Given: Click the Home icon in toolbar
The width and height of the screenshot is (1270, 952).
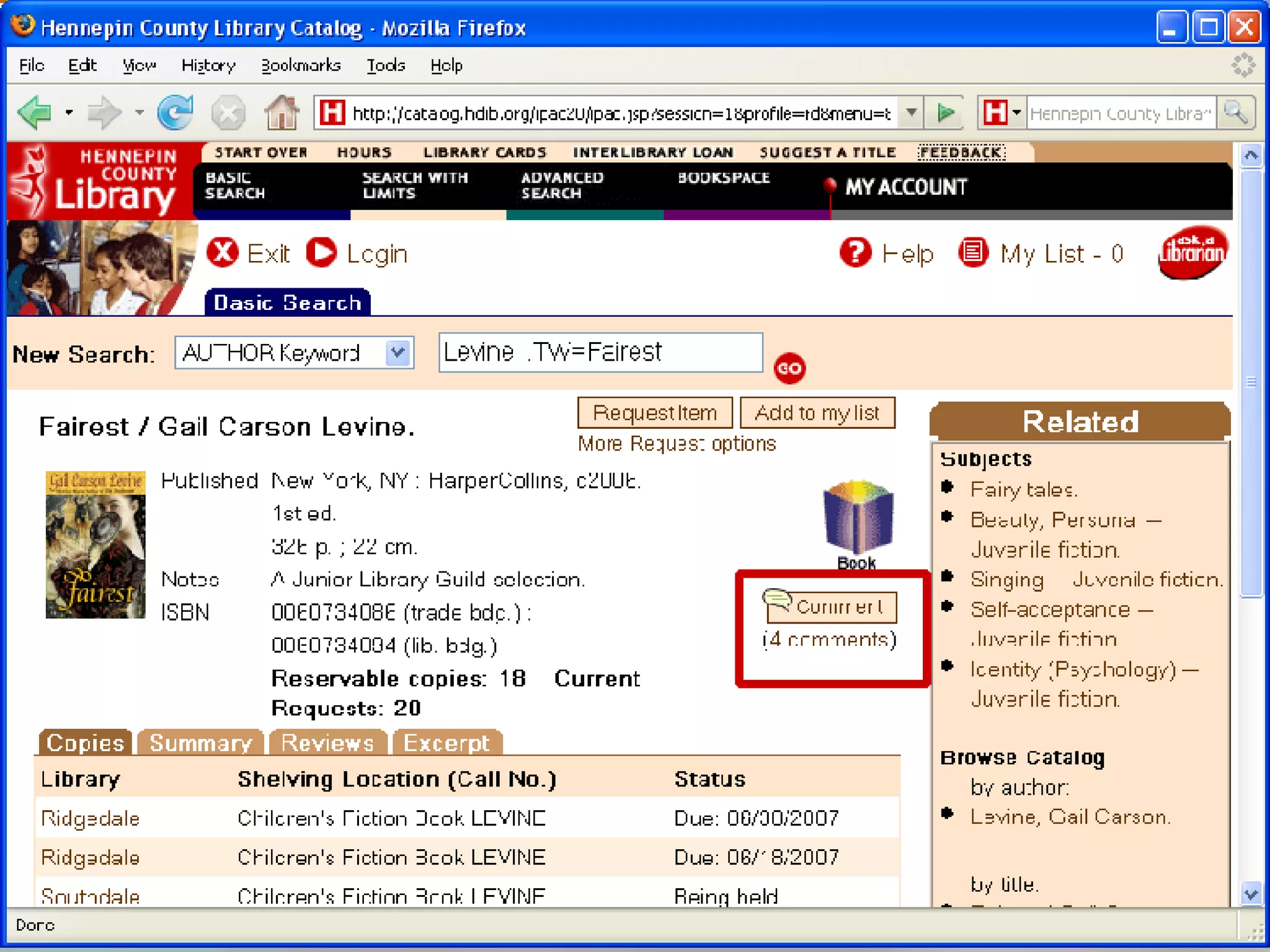Looking at the screenshot, I should coord(282,113).
